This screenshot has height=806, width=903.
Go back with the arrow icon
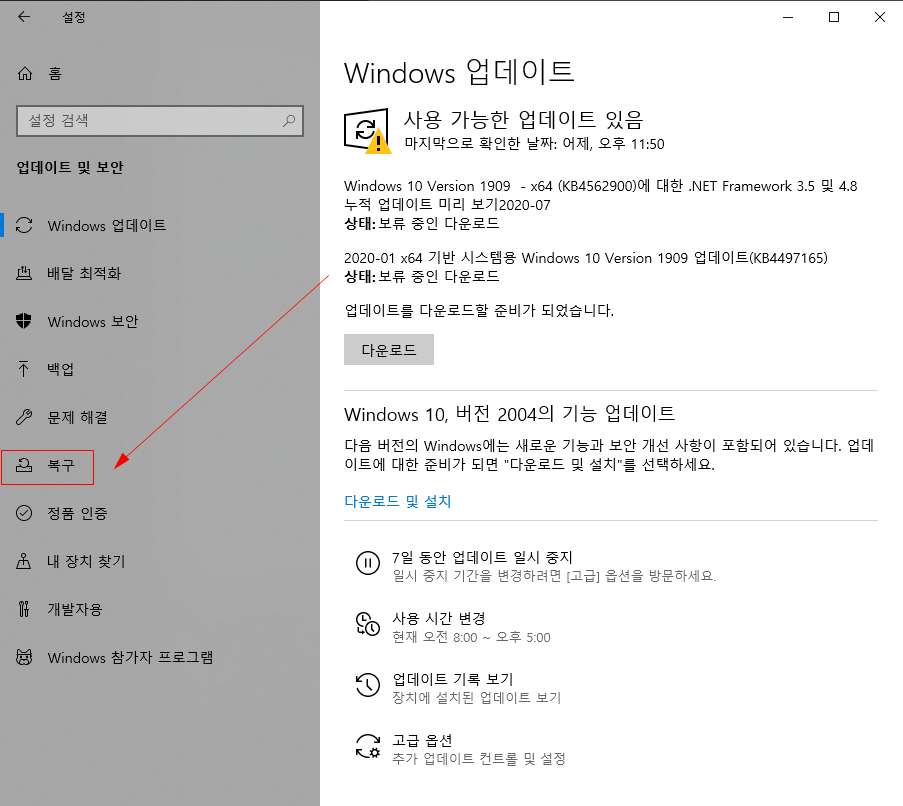click(24, 17)
